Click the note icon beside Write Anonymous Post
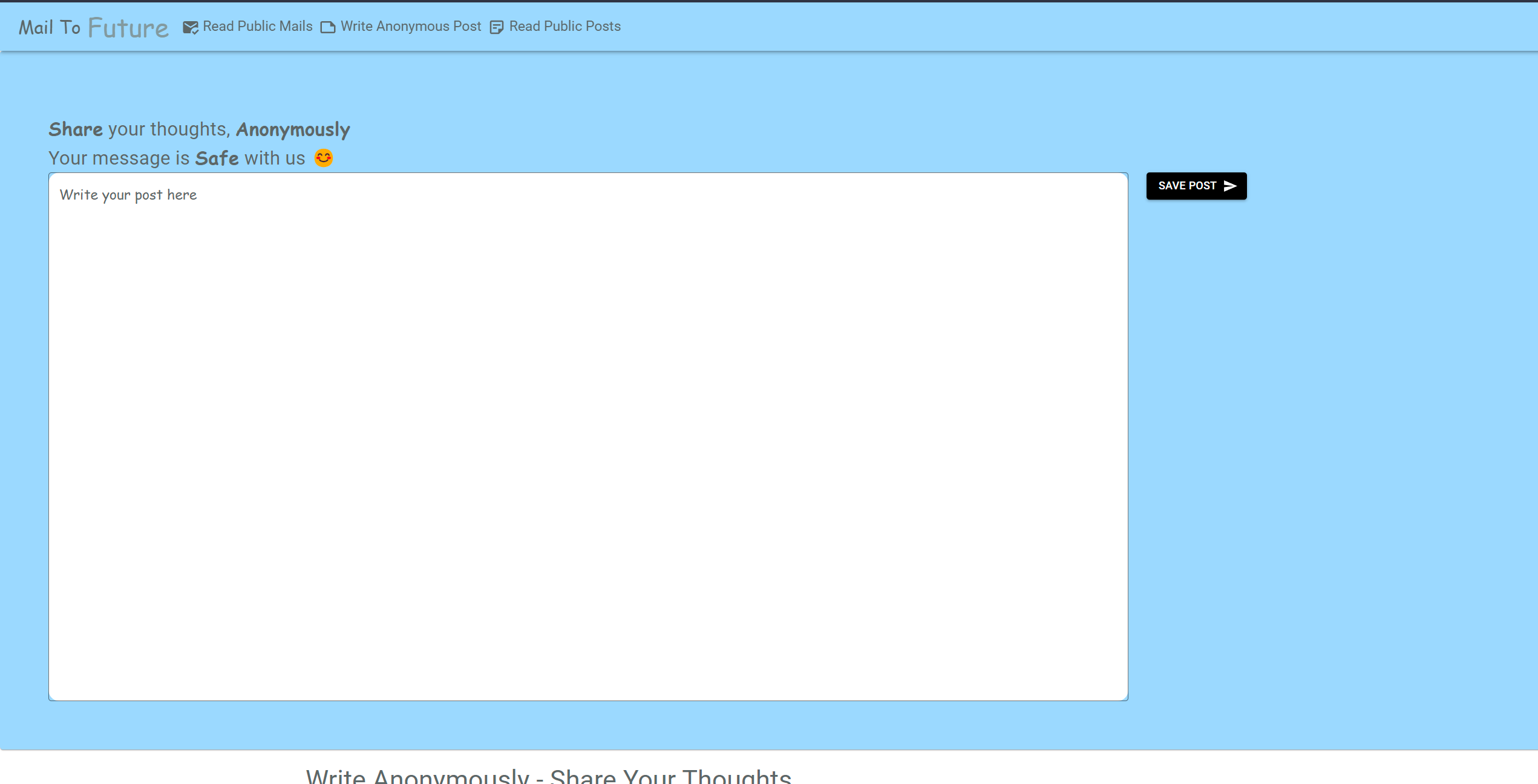This screenshot has width=1538, height=784. (327, 27)
